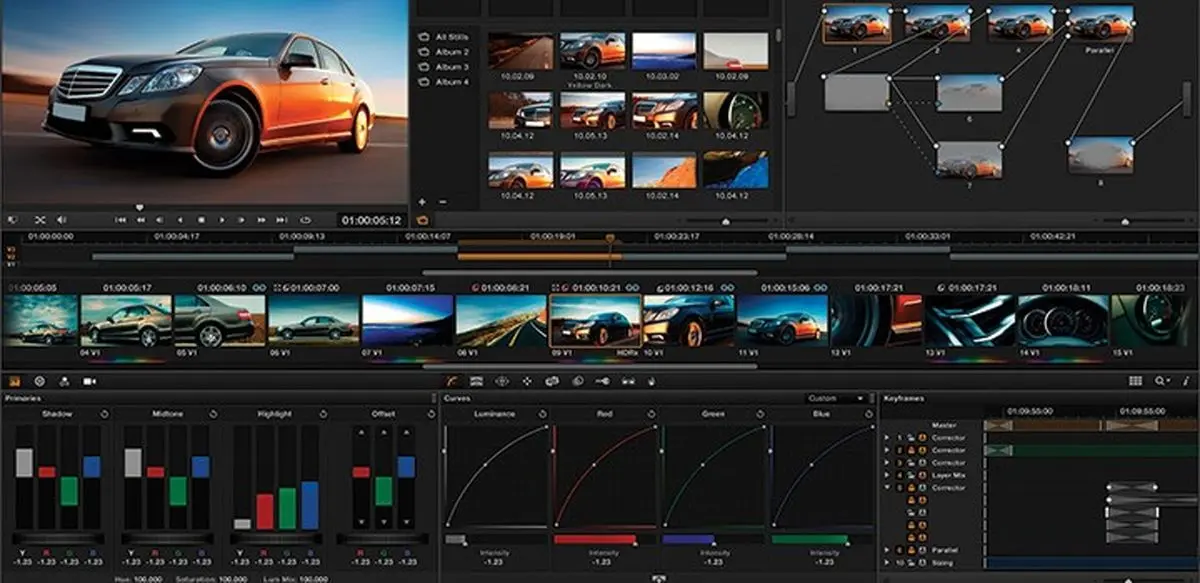Select the Curves palette icon

(x=476, y=381)
